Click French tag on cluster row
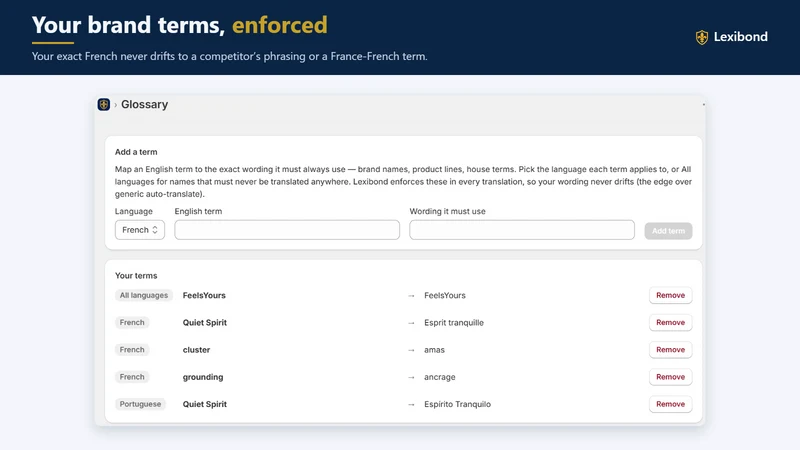This screenshot has height=450, width=800. tap(132, 349)
